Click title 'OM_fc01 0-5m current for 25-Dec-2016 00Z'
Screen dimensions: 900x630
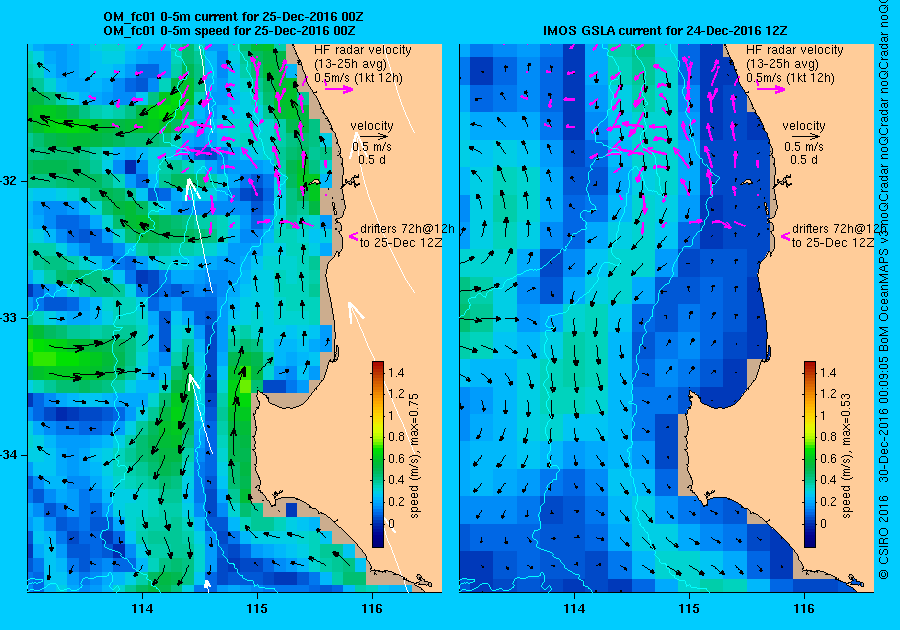pyautogui.click(x=233, y=17)
